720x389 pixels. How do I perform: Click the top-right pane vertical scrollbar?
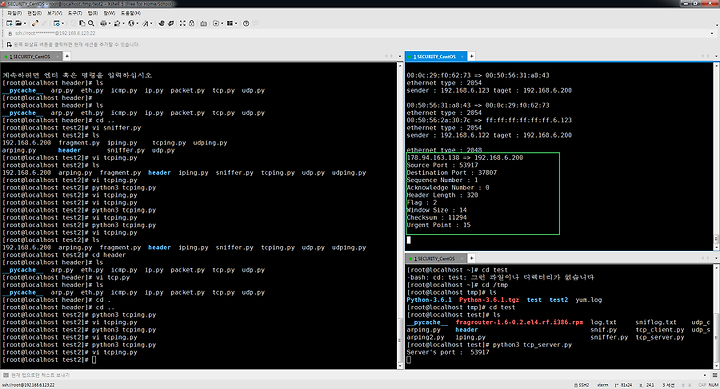[716, 157]
